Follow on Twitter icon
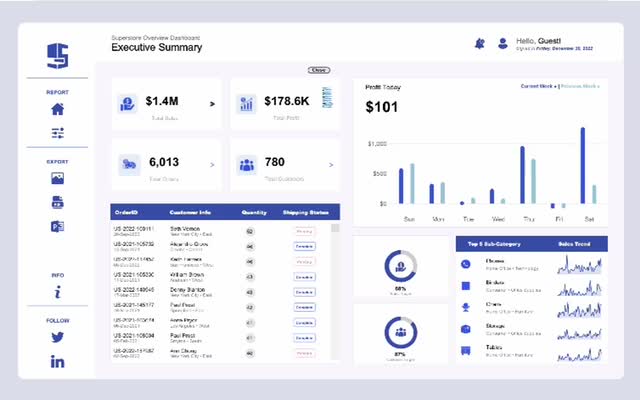Screen dimensions: 640x400 click(x=58, y=337)
